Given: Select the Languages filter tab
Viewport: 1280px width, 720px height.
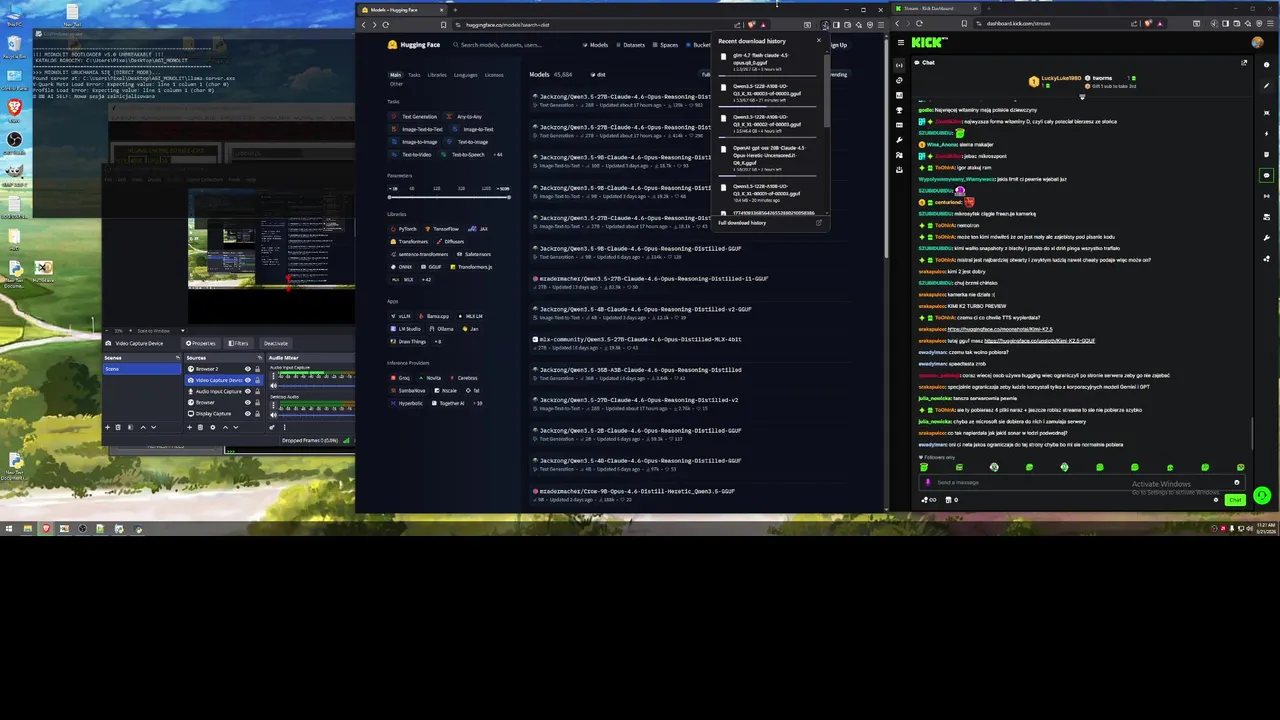Looking at the screenshot, I should point(466,75).
